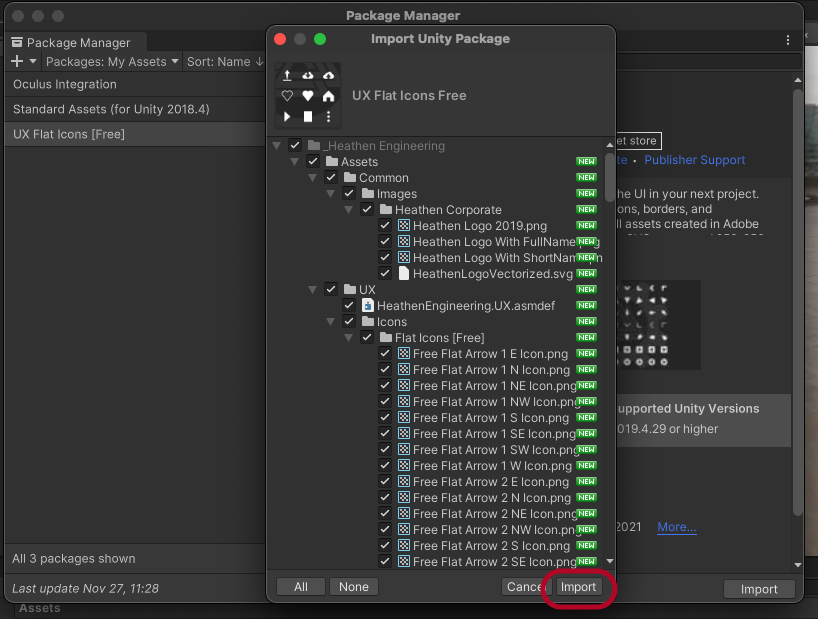Click the Assets folder icon
Viewport: 818px width, 619px height.
pos(332,162)
